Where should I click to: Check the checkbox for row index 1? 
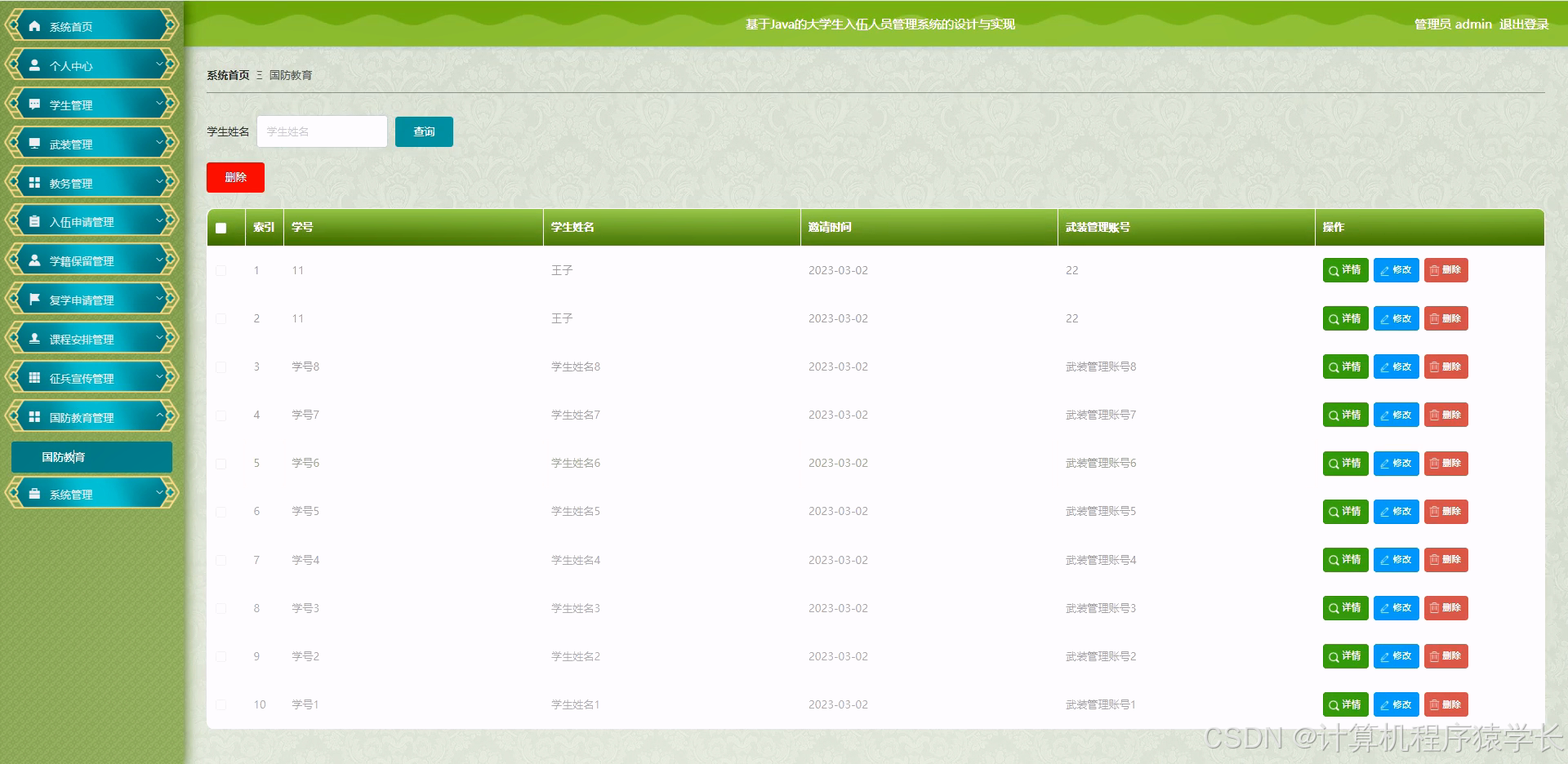221,270
